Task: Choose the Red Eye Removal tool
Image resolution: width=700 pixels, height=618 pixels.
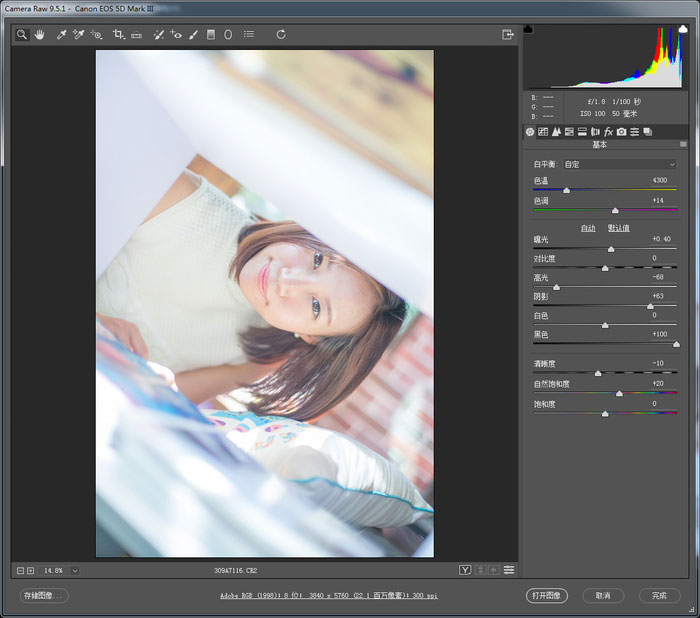Action: click(x=176, y=34)
